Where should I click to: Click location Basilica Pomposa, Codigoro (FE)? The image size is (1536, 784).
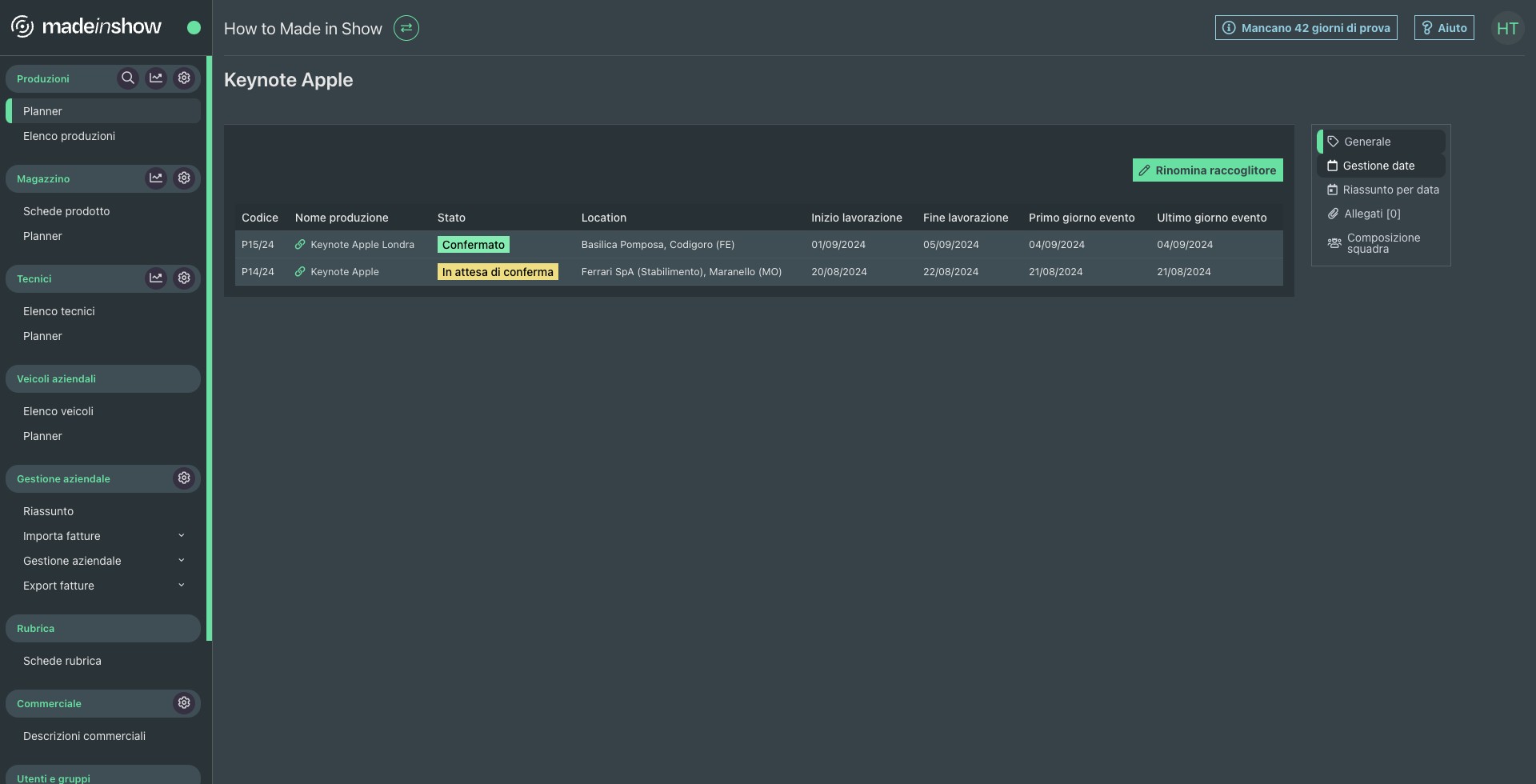(658, 245)
